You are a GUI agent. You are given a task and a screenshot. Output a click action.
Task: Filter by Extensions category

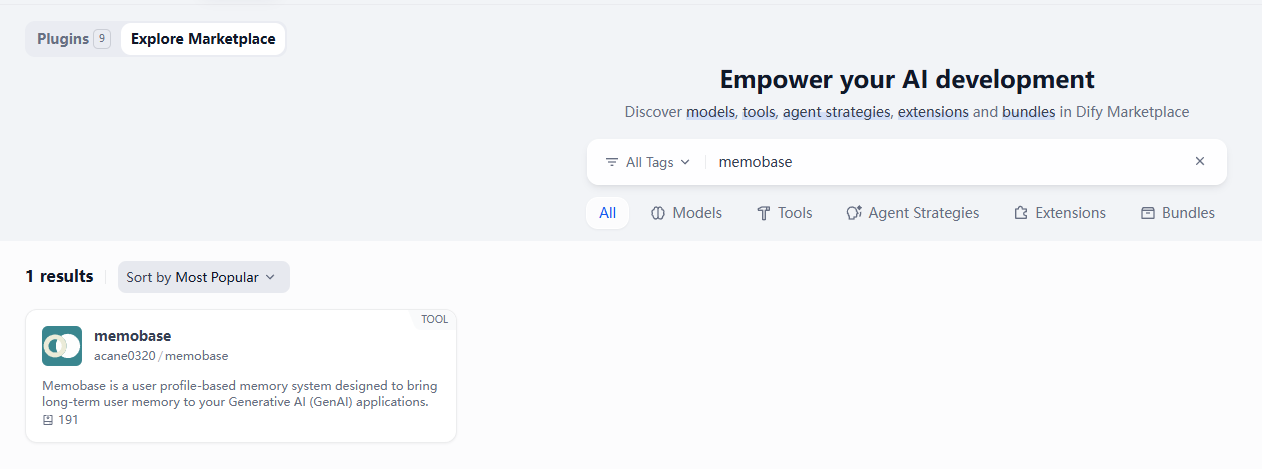point(1059,213)
